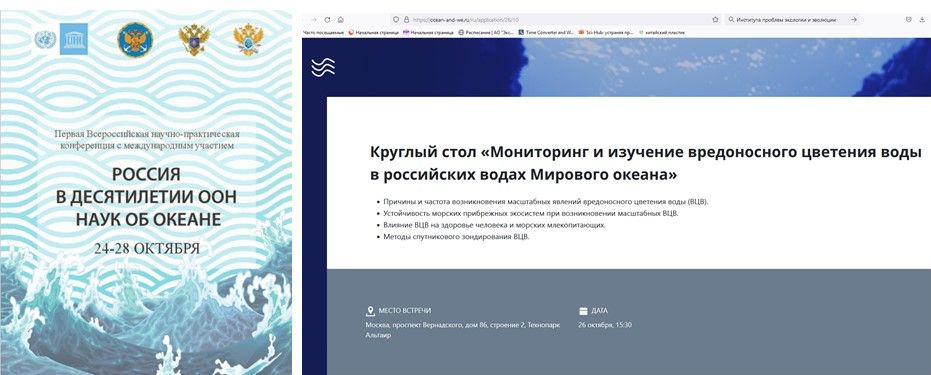The width and height of the screenshot is (931, 375).
Task: Click bullet Причины и частота возникновения
Action: 546,202
